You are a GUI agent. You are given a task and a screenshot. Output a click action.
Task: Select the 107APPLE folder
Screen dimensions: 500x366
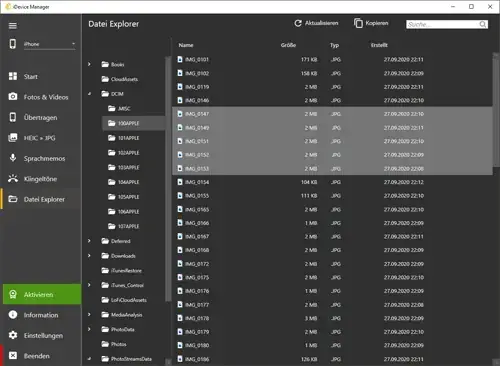pos(123,226)
